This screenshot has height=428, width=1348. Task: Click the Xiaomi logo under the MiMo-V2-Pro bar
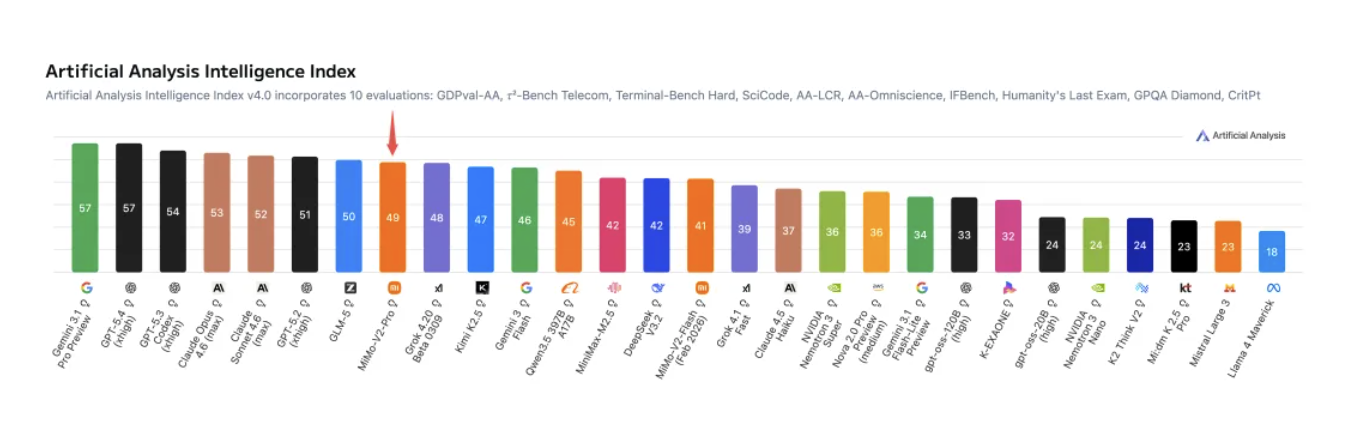click(393, 288)
